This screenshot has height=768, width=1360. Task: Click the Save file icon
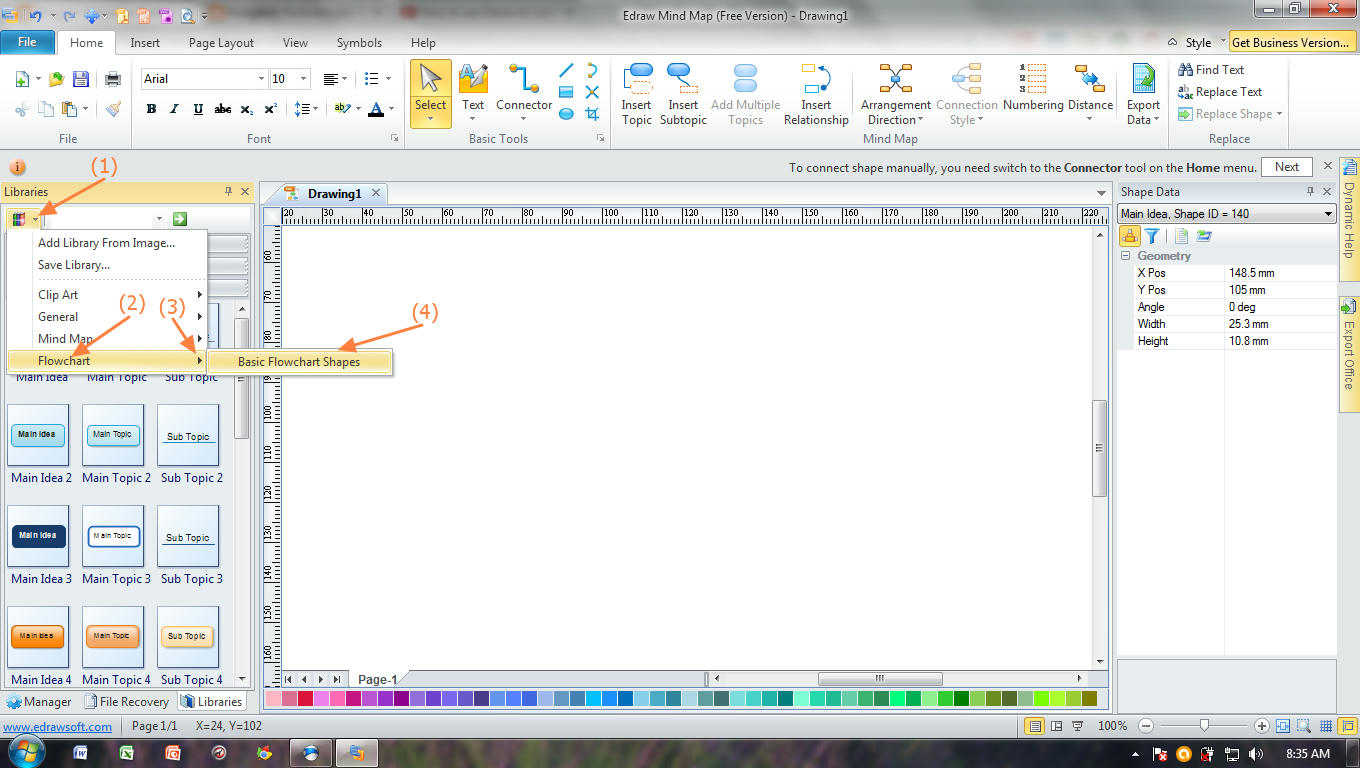coord(81,79)
